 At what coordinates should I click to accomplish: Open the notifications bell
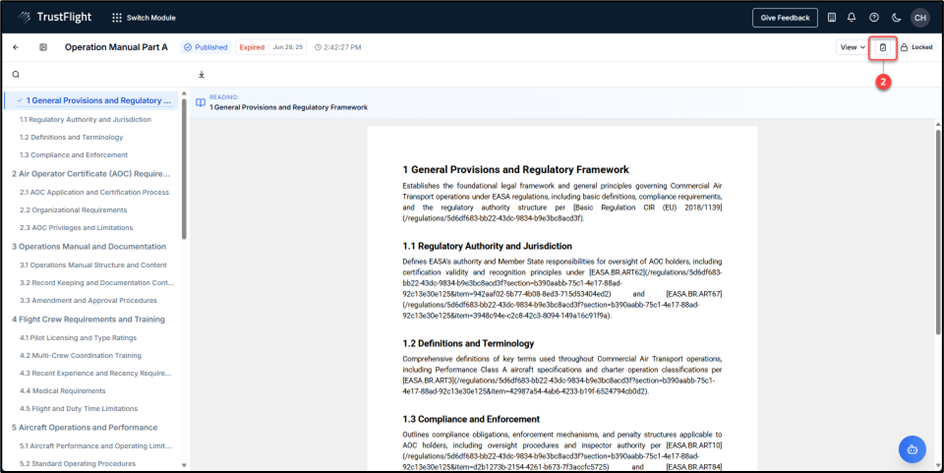[x=851, y=18]
